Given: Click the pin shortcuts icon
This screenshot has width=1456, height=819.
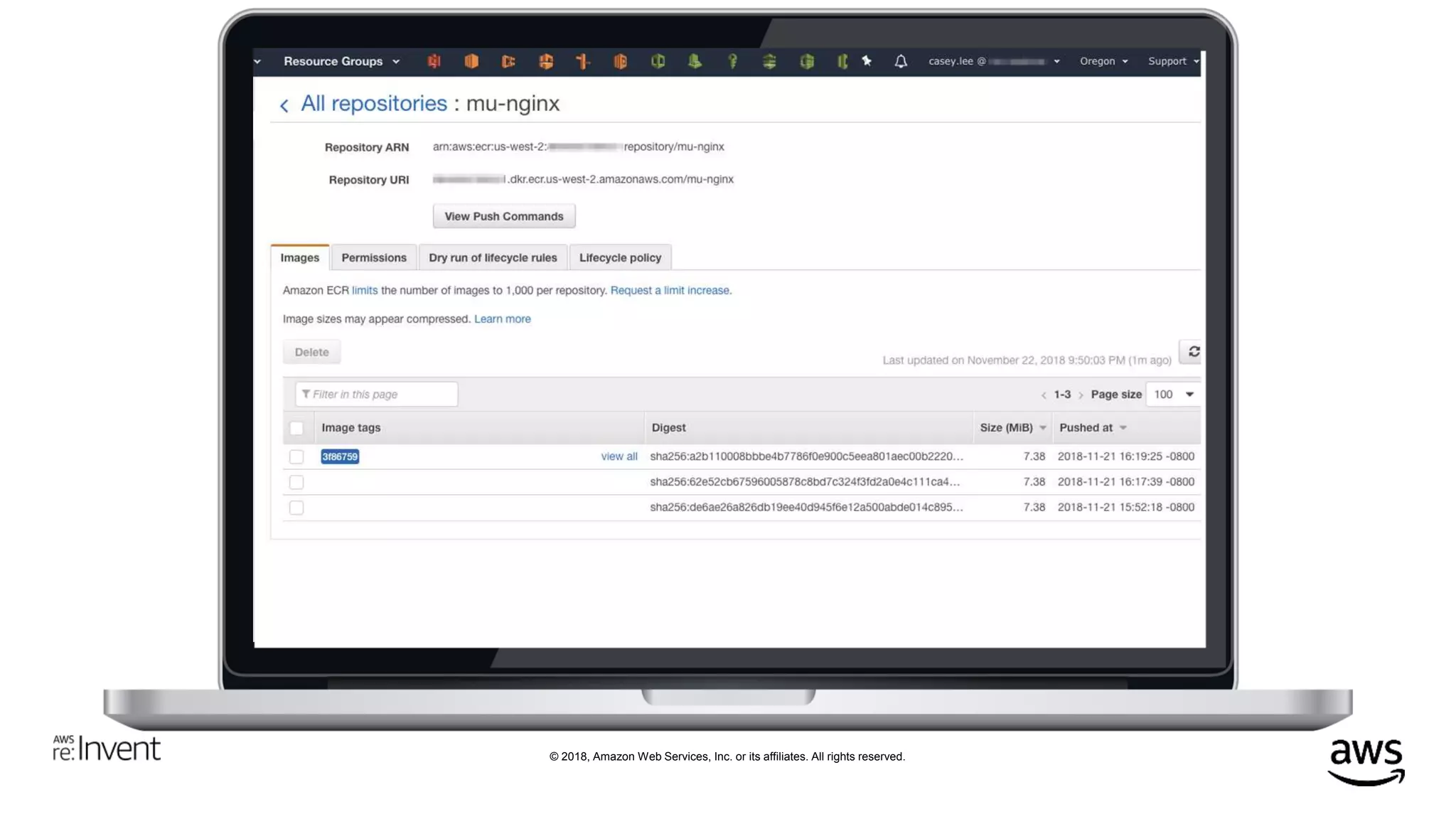Looking at the screenshot, I should coord(867,61).
